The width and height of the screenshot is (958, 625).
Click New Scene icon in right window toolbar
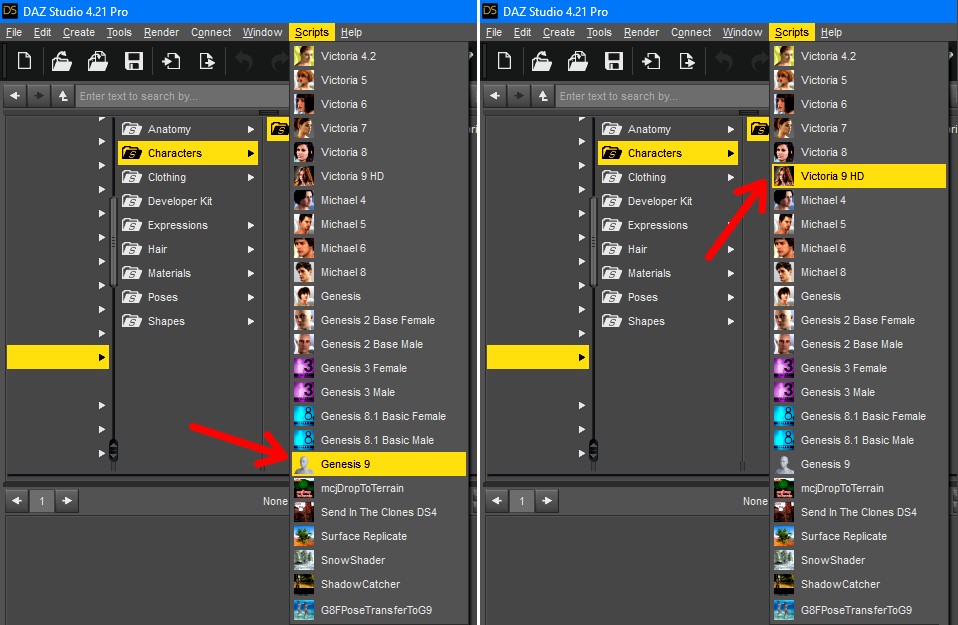coord(505,60)
